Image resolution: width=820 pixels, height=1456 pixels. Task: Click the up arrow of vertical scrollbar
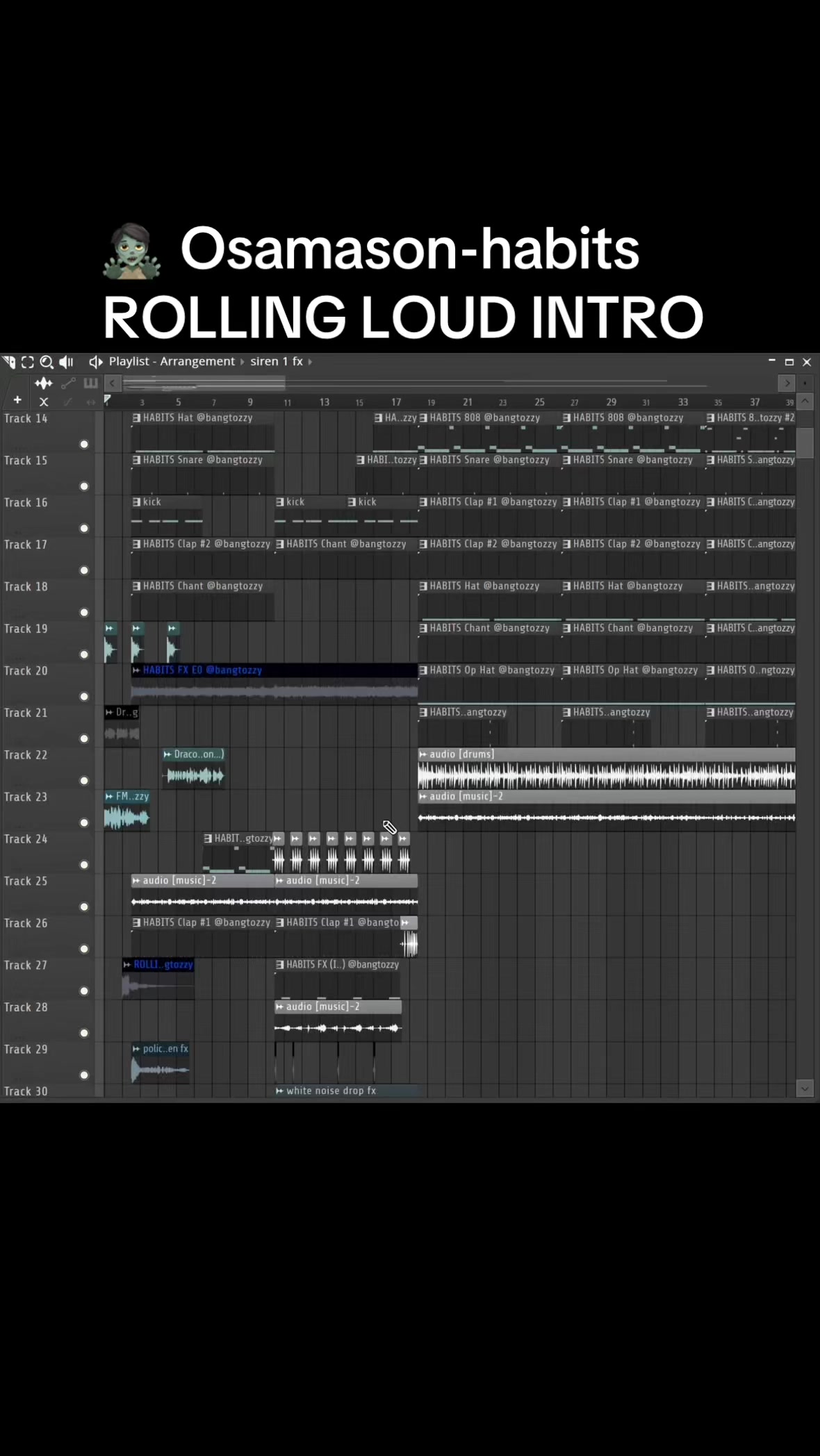click(x=805, y=401)
